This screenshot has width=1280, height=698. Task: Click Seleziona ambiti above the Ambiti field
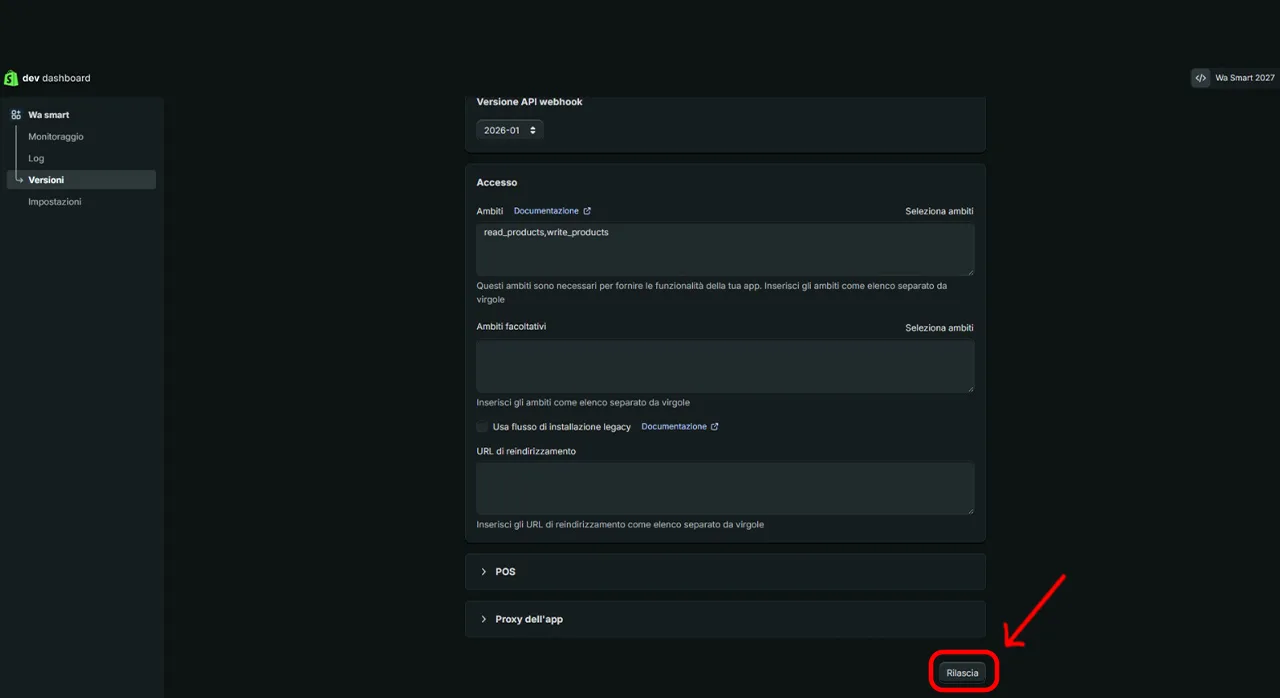coord(939,211)
